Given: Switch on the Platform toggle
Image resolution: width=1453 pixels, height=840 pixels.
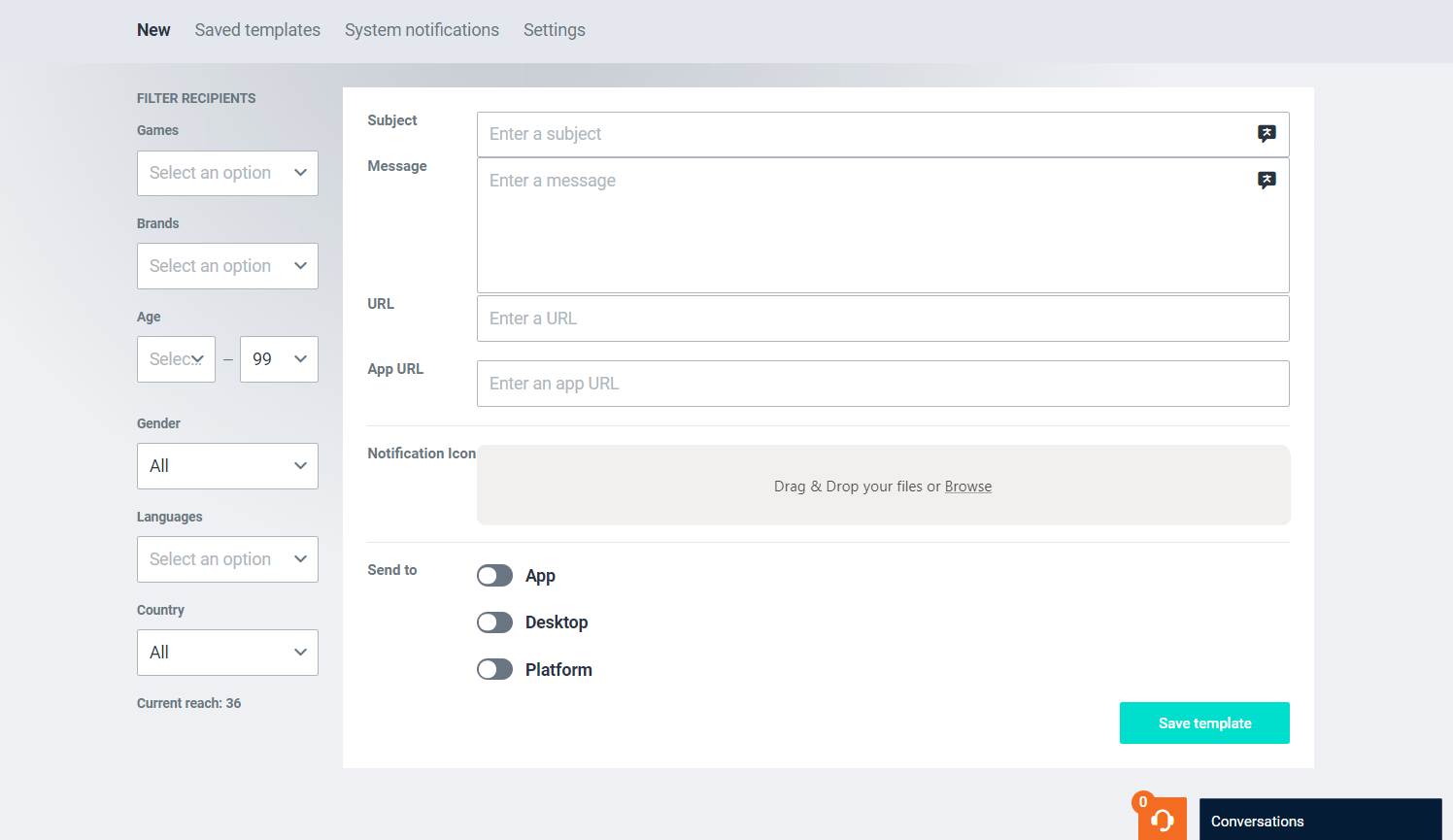Looking at the screenshot, I should coord(494,669).
